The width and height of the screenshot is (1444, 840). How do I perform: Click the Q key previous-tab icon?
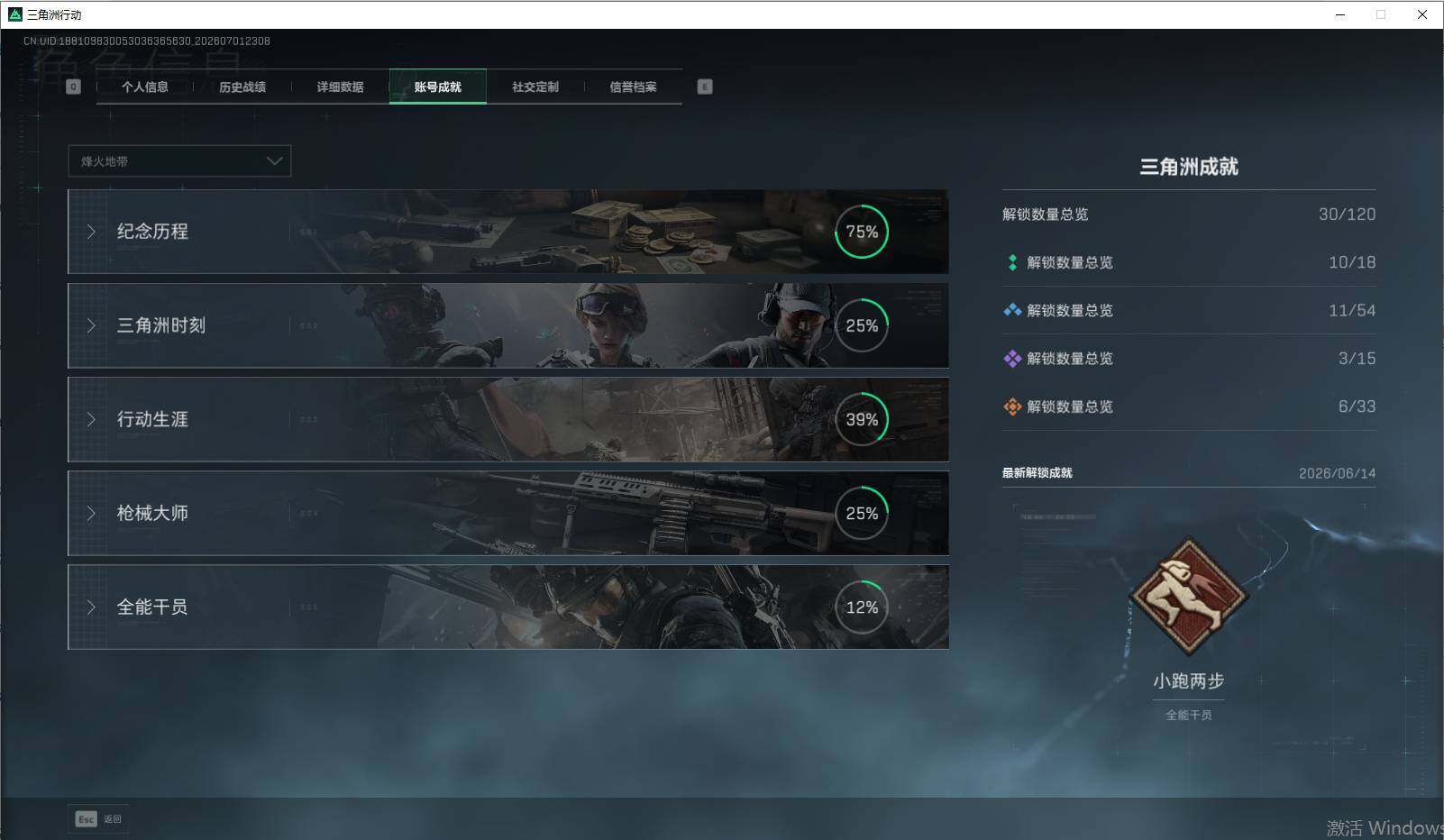click(x=74, y=87)
